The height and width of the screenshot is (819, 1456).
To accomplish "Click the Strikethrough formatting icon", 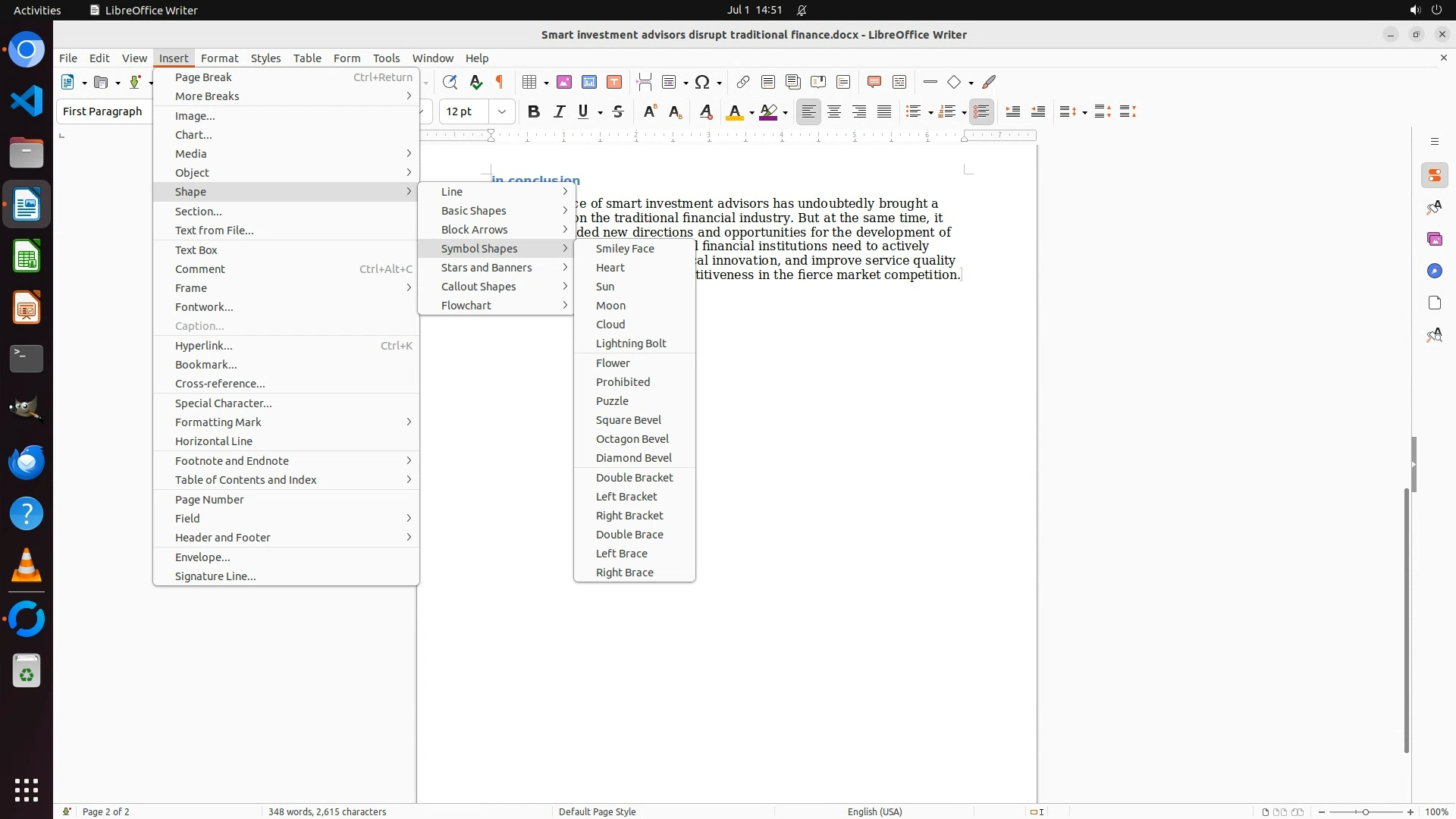I will coord(618,111).
